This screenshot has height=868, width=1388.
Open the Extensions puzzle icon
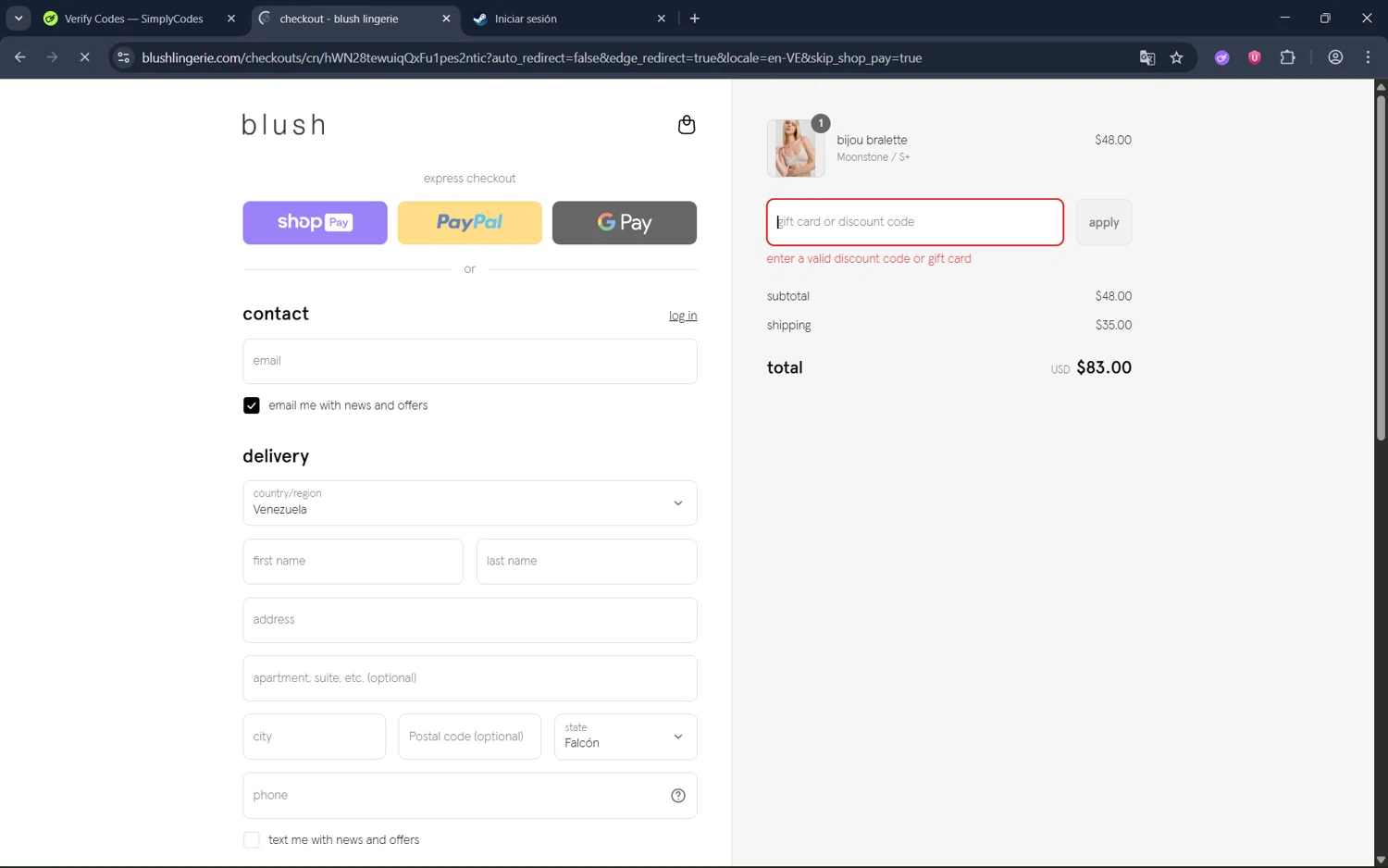coord(1287,57)
